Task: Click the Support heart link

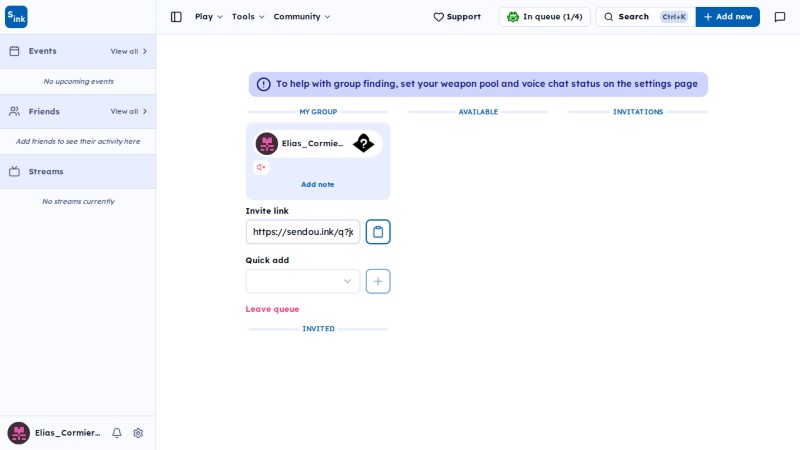Action: point(457,17)
